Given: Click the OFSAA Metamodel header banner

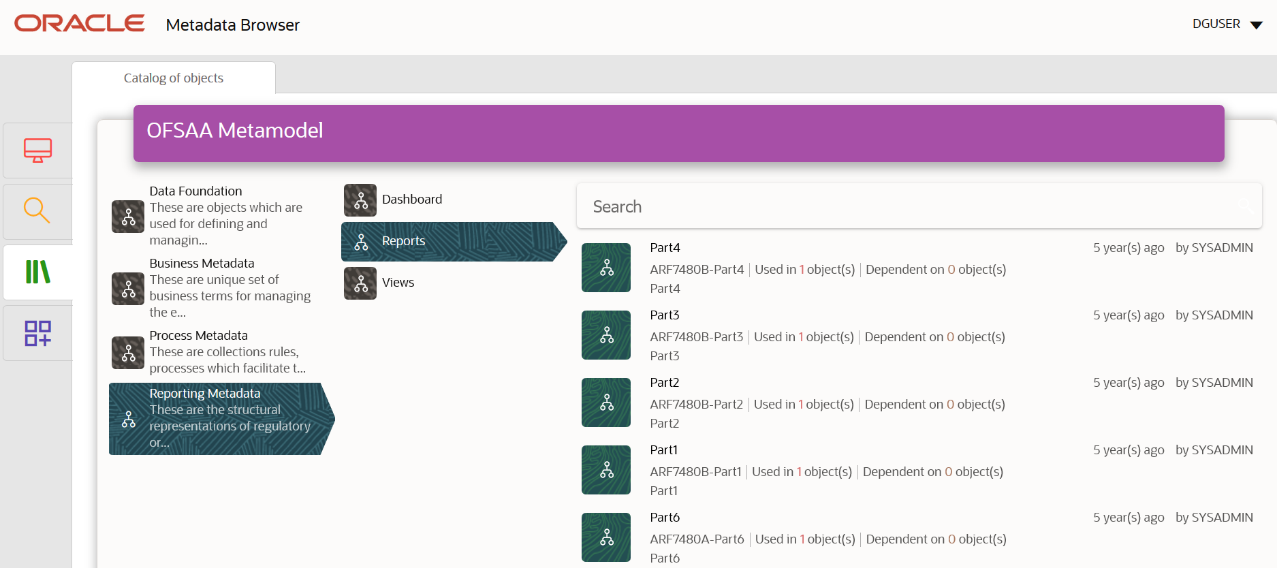Looking at the screenshot, I should click(x=679, y=133).
